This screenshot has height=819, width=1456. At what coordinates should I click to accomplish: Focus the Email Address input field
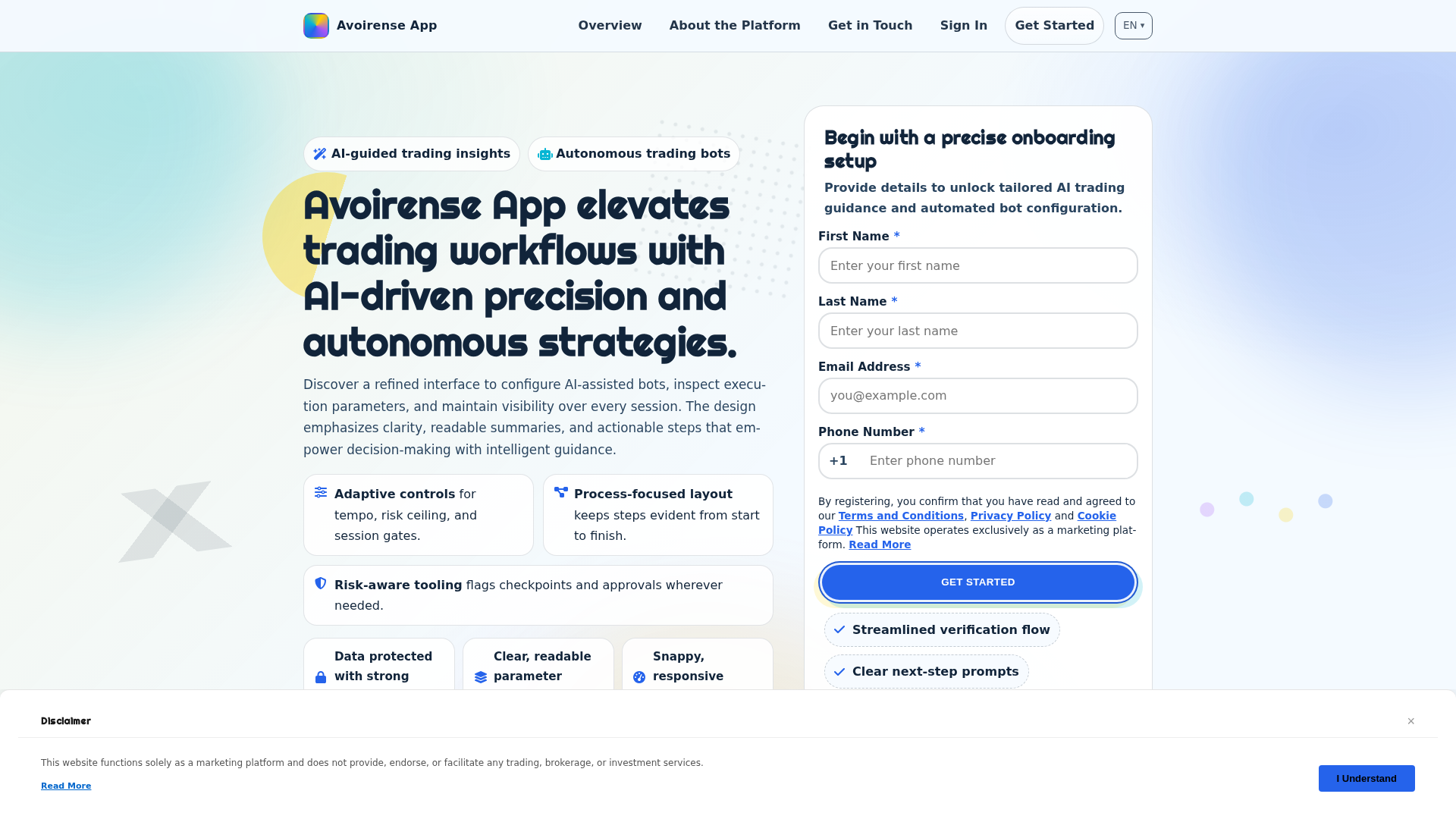pyautogui.click(x=978, y=396)
